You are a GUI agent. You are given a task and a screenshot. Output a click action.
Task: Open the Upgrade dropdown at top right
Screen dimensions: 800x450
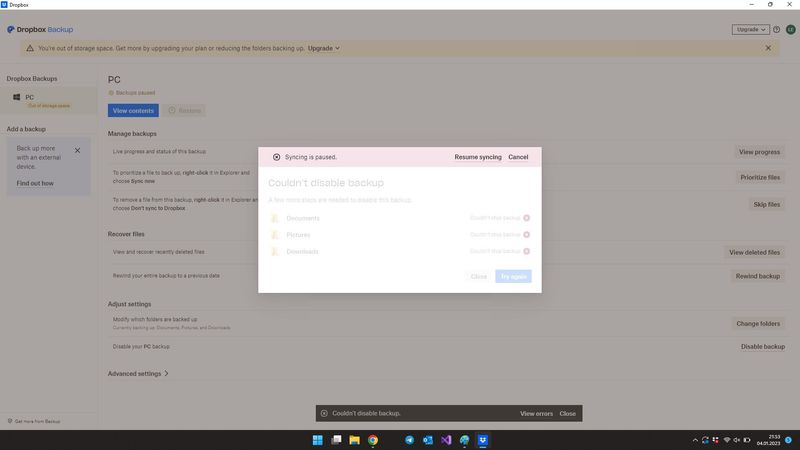pyautogui.click(x=751, y=30)
